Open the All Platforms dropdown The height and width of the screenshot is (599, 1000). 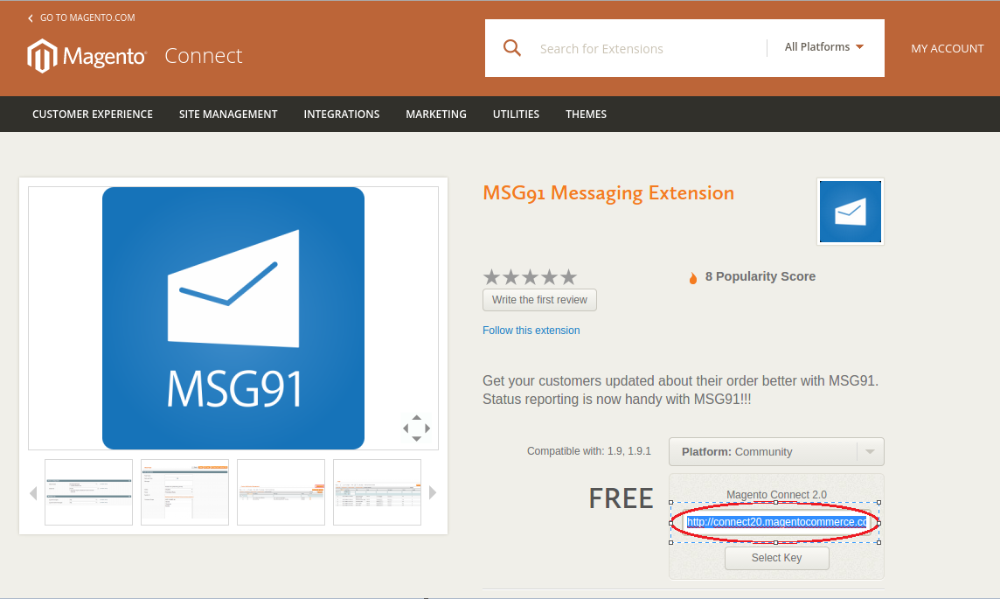824,47
